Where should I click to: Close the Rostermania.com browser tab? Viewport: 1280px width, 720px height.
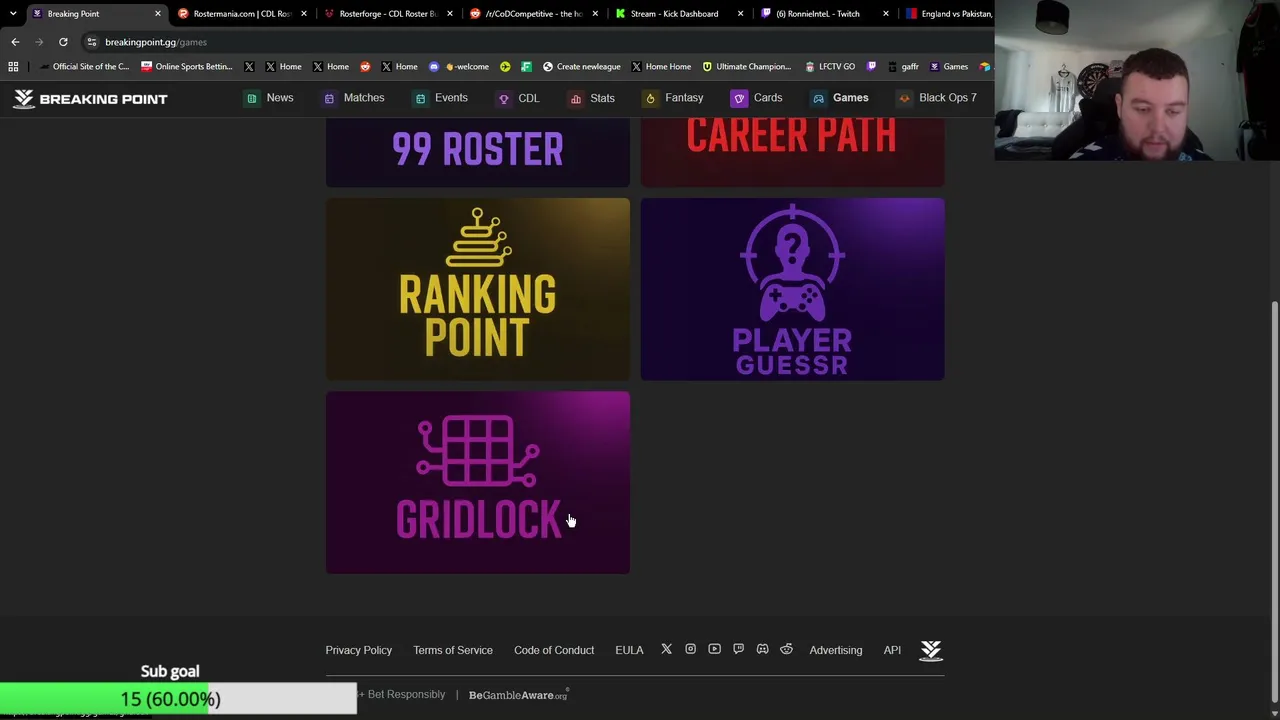(303, 14)
